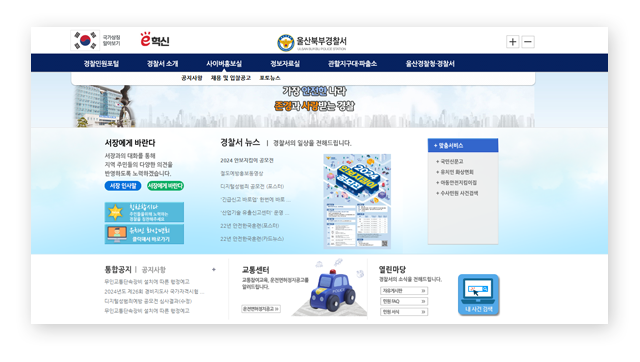640x362 pixels.
Task: Open the monitor video visit banner
Action: coord(144,234)
